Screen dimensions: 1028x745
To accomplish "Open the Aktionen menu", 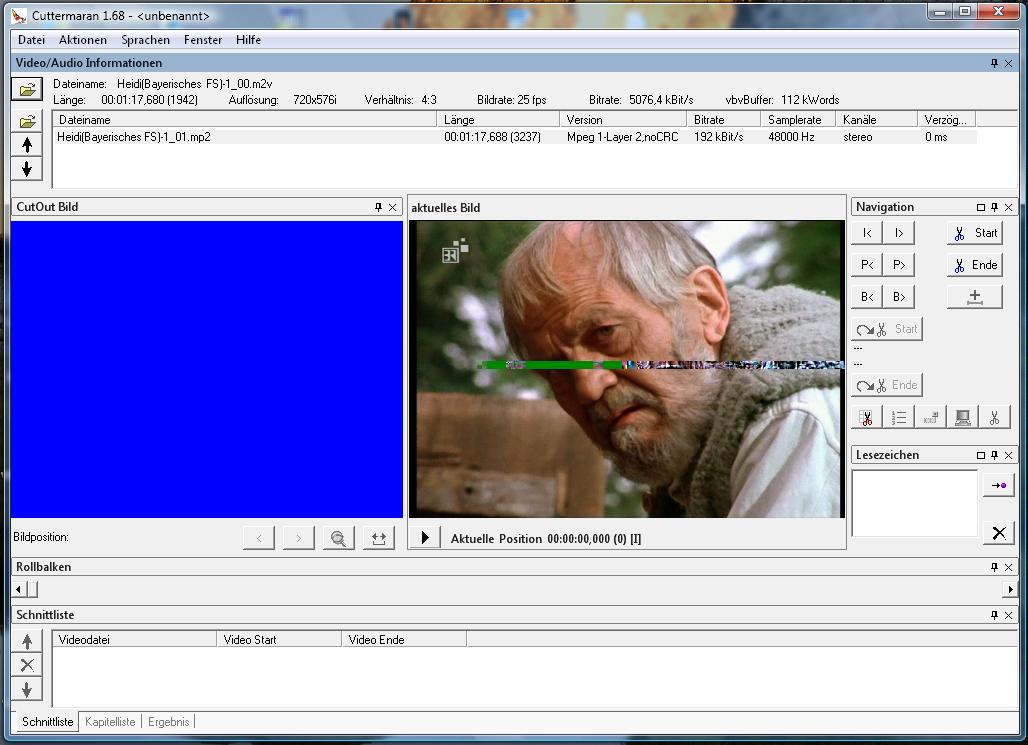I will [83, 40].
